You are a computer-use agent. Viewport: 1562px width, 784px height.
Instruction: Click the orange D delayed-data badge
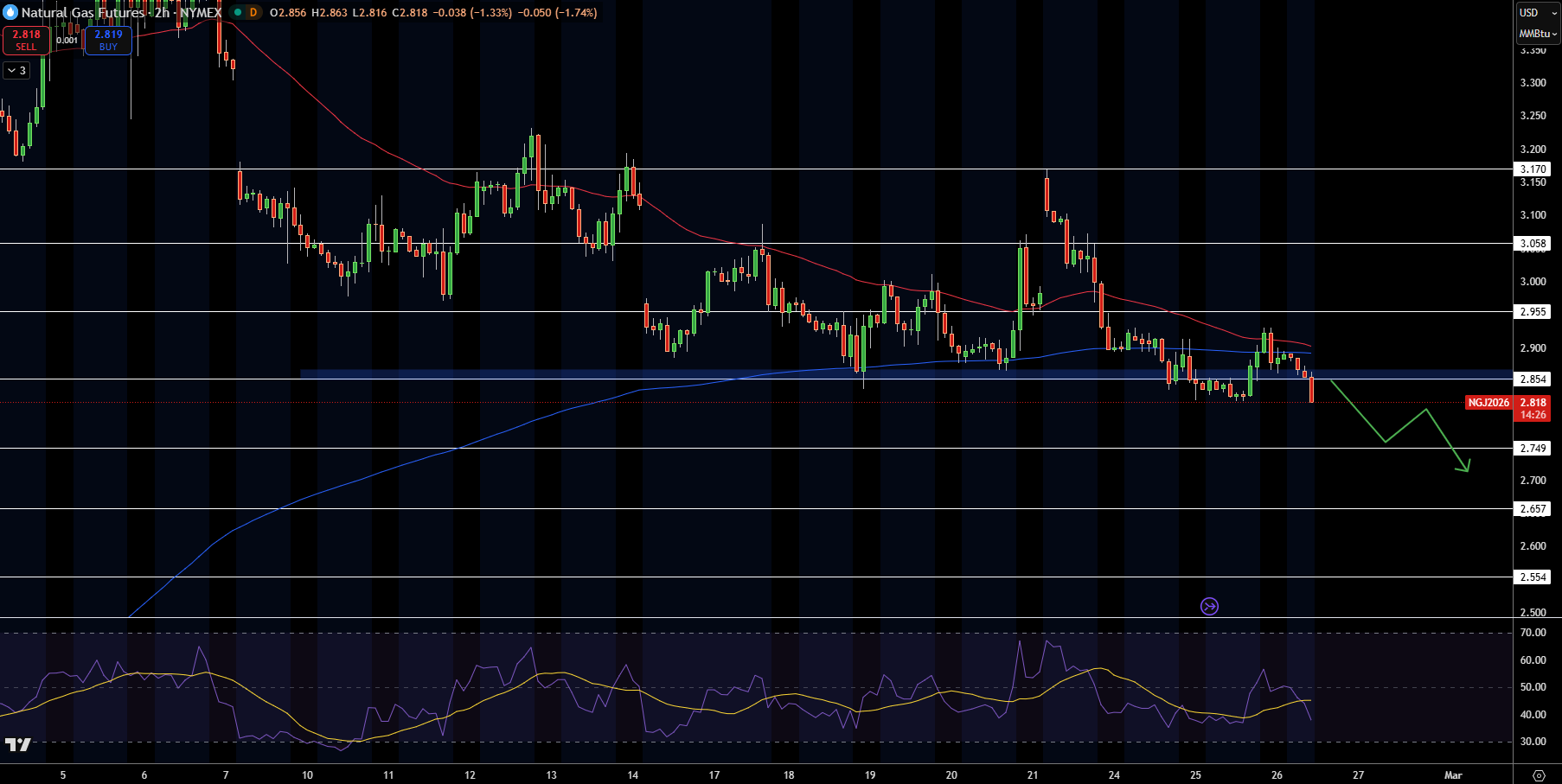[253, 12]
